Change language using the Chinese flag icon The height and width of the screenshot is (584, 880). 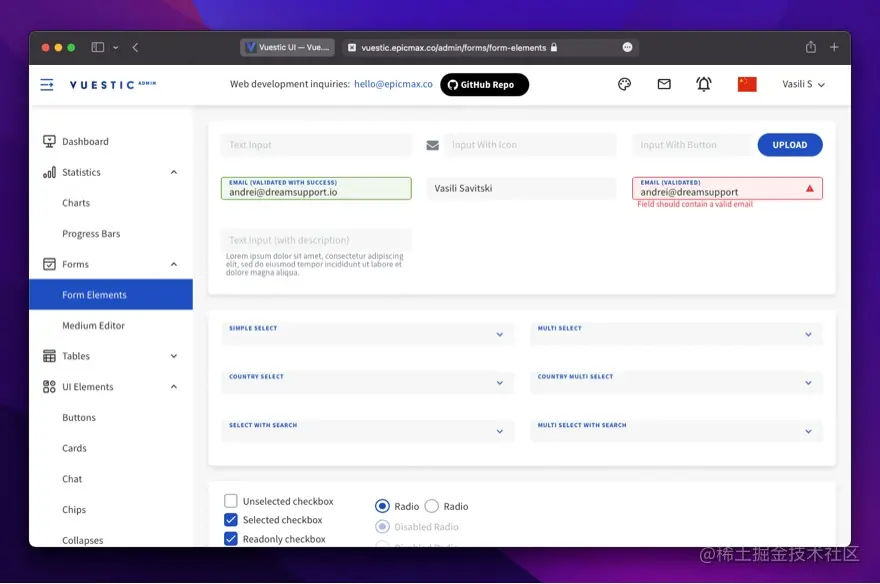click(x=748, y=84)
